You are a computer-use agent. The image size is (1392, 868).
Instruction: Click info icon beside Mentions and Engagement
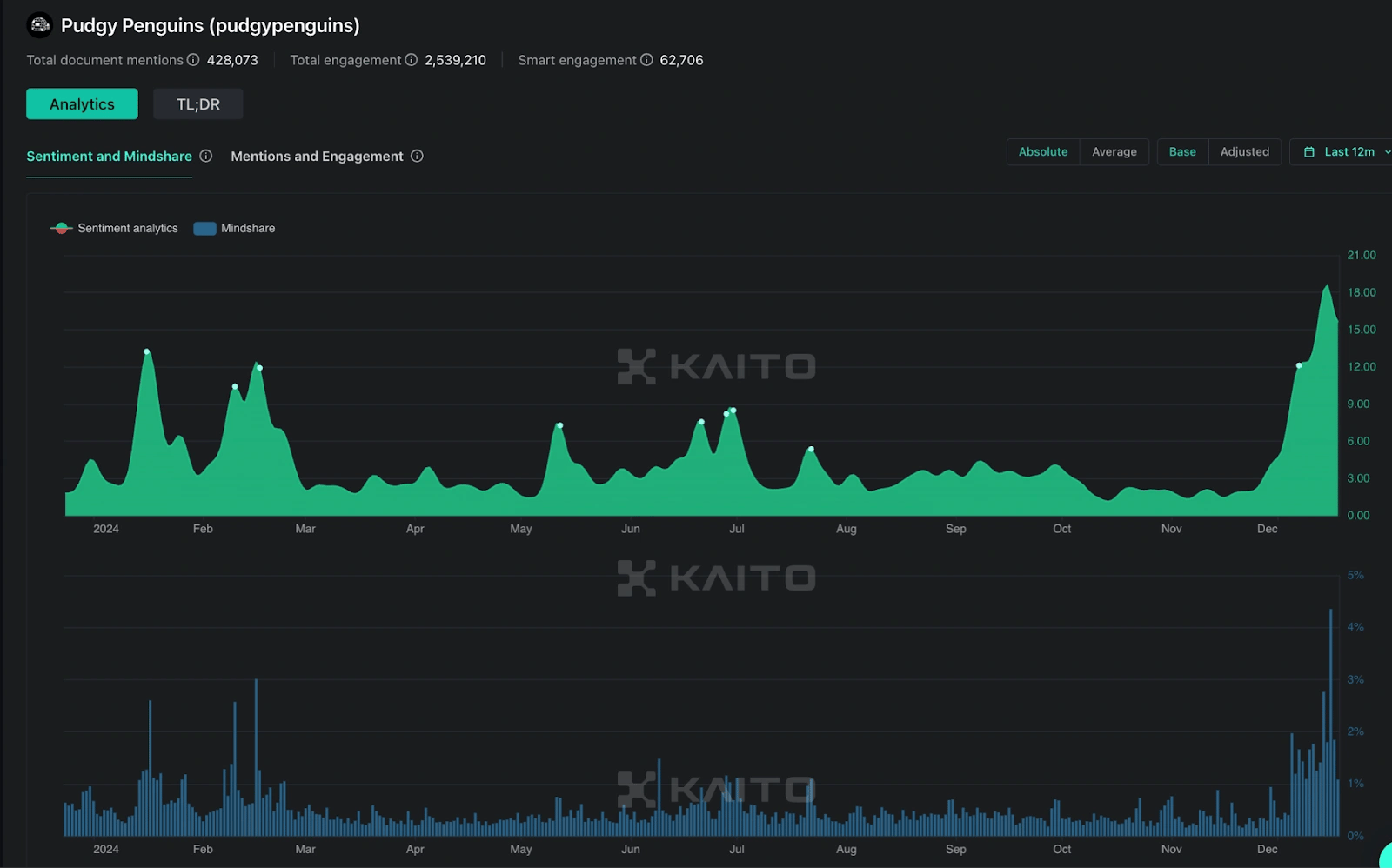[417, 157]
